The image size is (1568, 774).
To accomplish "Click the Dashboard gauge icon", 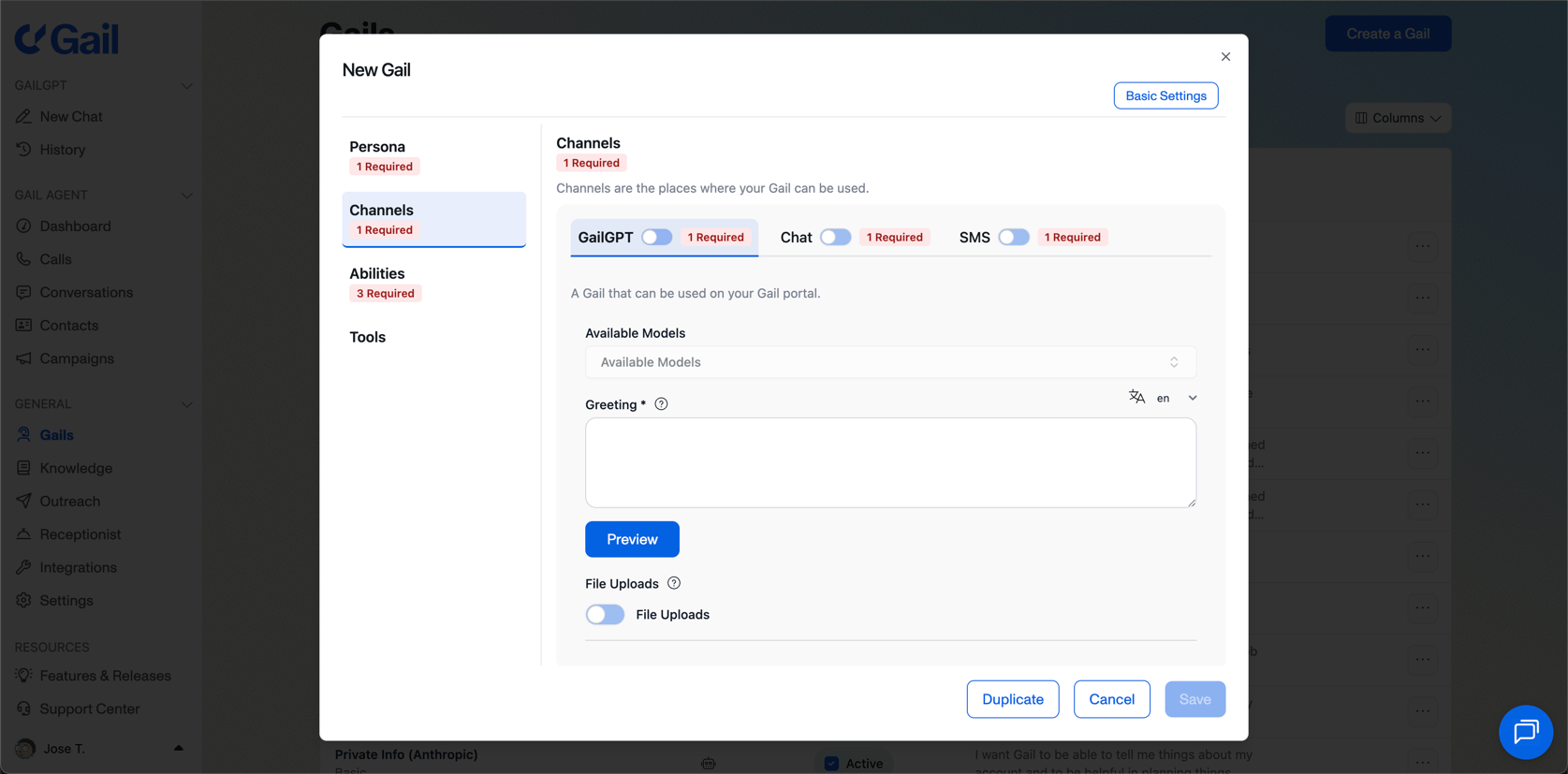I will 23,226.
